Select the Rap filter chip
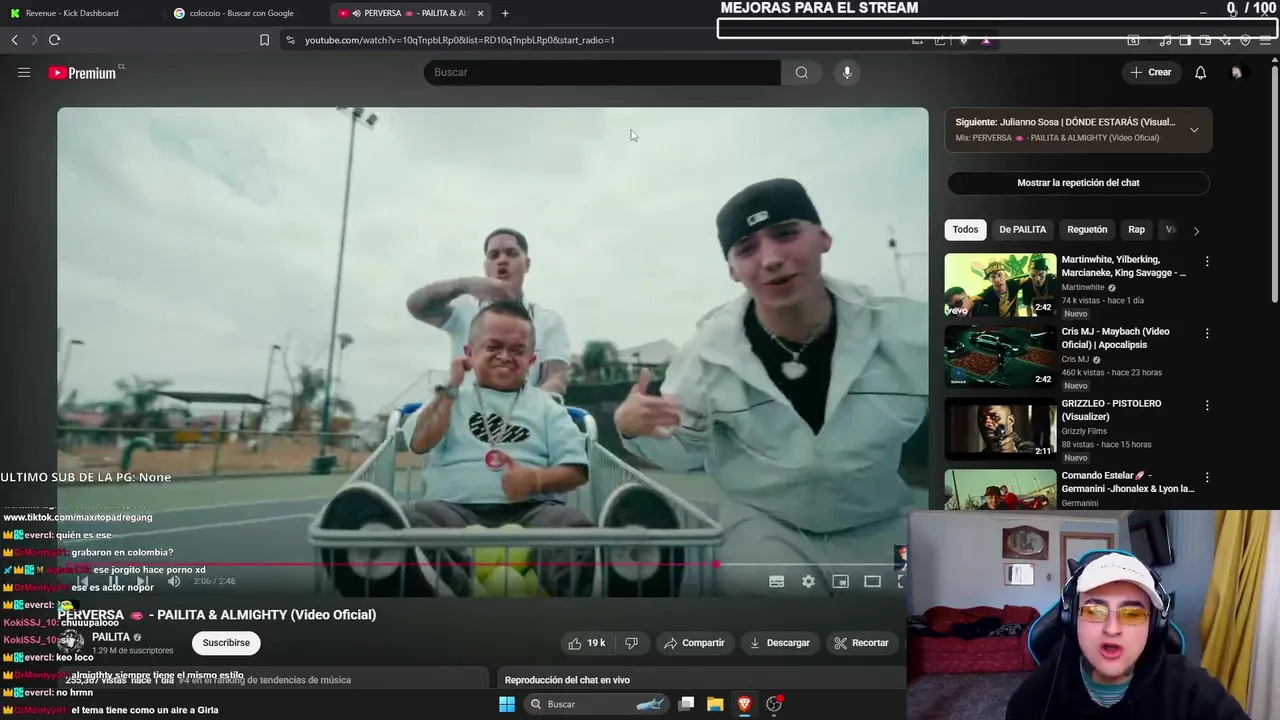1280x720 pixels. coord(1137,229)
